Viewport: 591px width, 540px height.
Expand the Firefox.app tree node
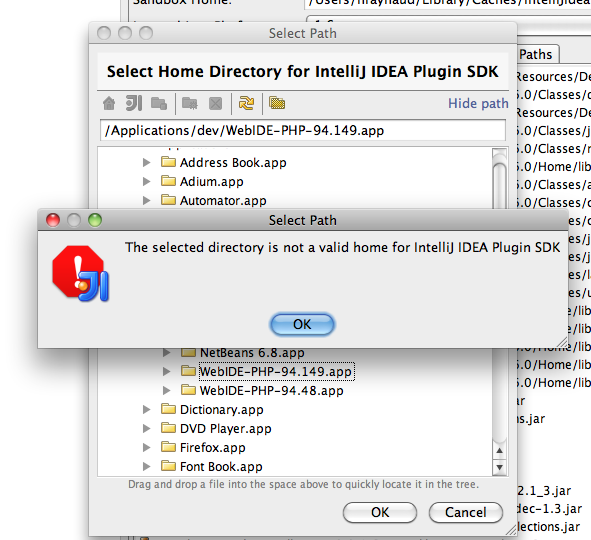point(146,447)
